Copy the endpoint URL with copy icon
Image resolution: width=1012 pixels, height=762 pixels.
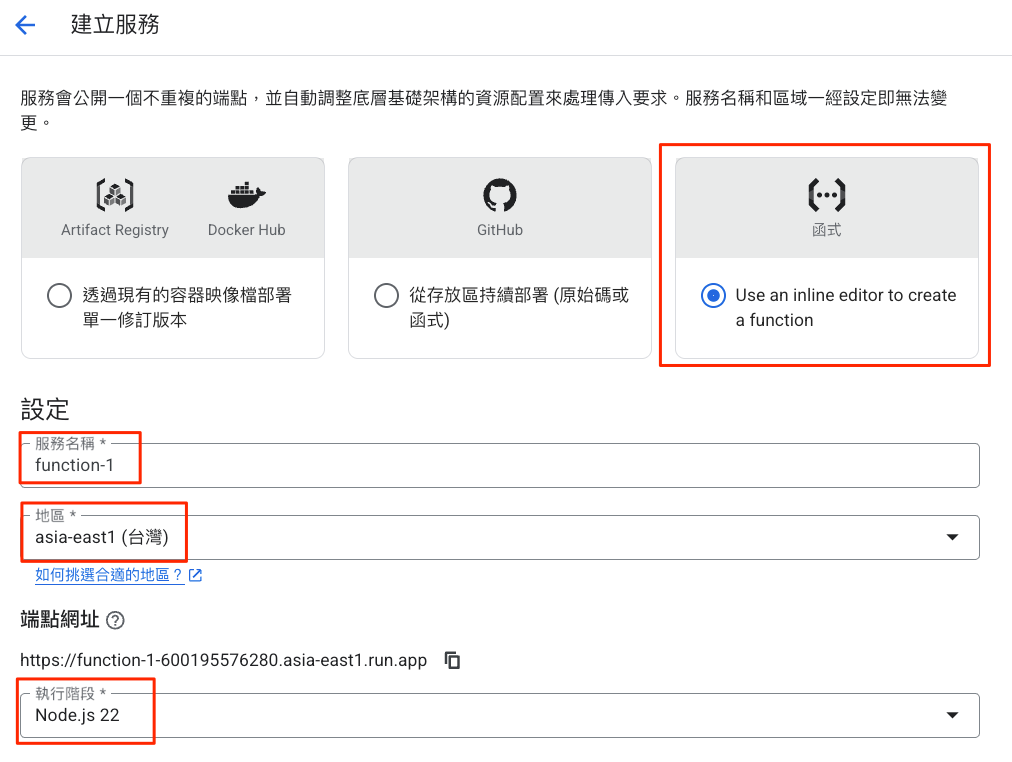pyautogui.click(x=453, y=660)
